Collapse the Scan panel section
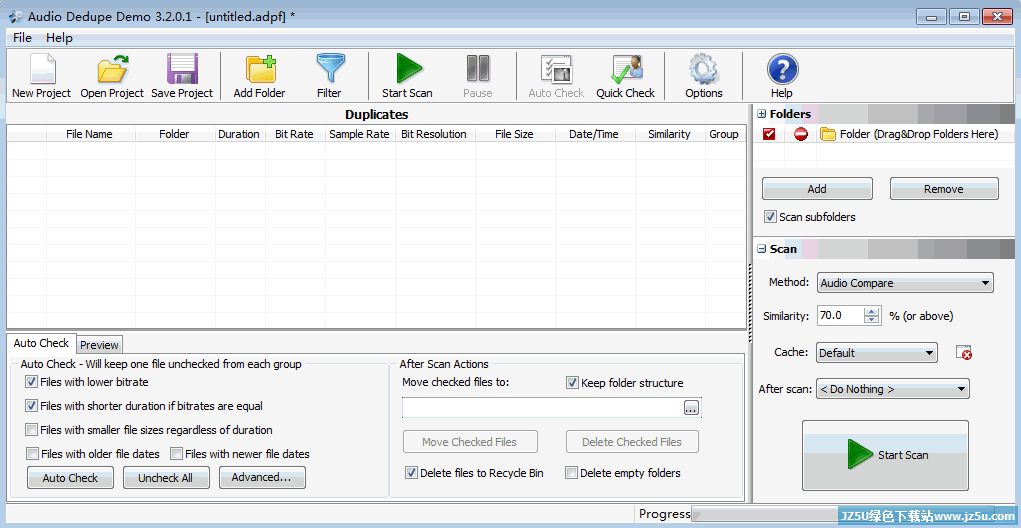Viewport: 1021px width, 528px height. point(762,249)
